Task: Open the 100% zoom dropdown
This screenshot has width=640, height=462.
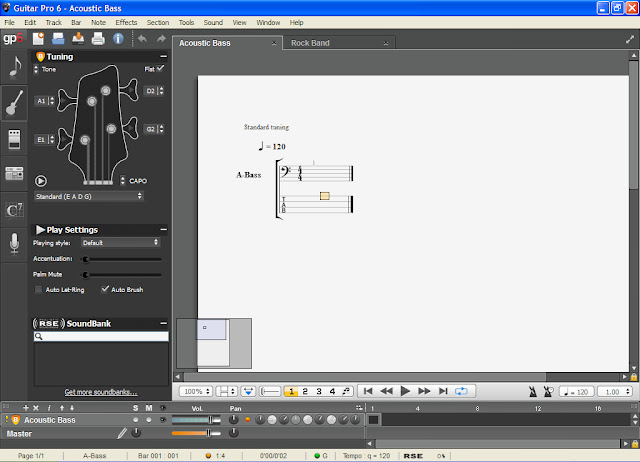Action: 196,391
